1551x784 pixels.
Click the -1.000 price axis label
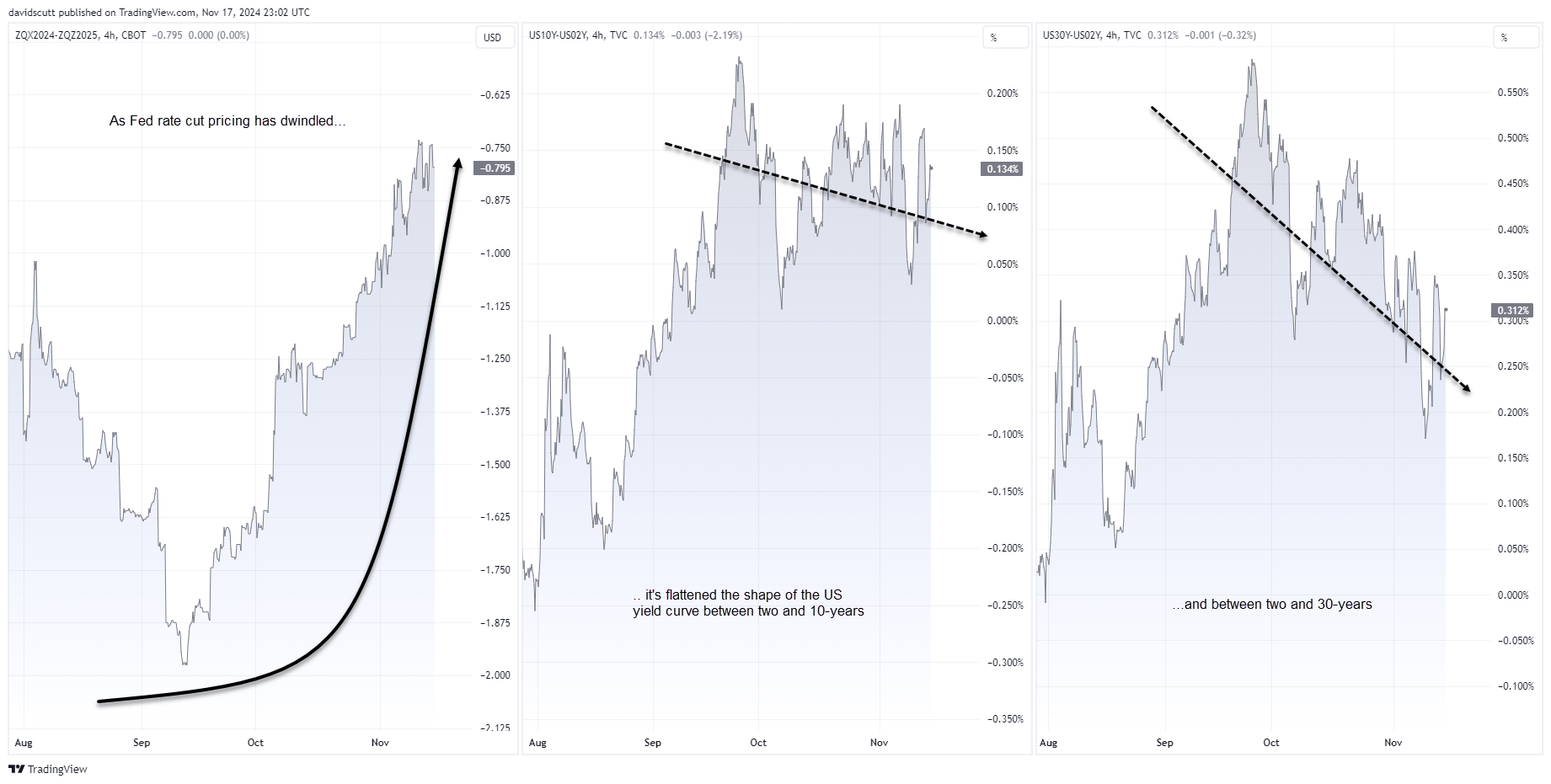tap(495, 253)
